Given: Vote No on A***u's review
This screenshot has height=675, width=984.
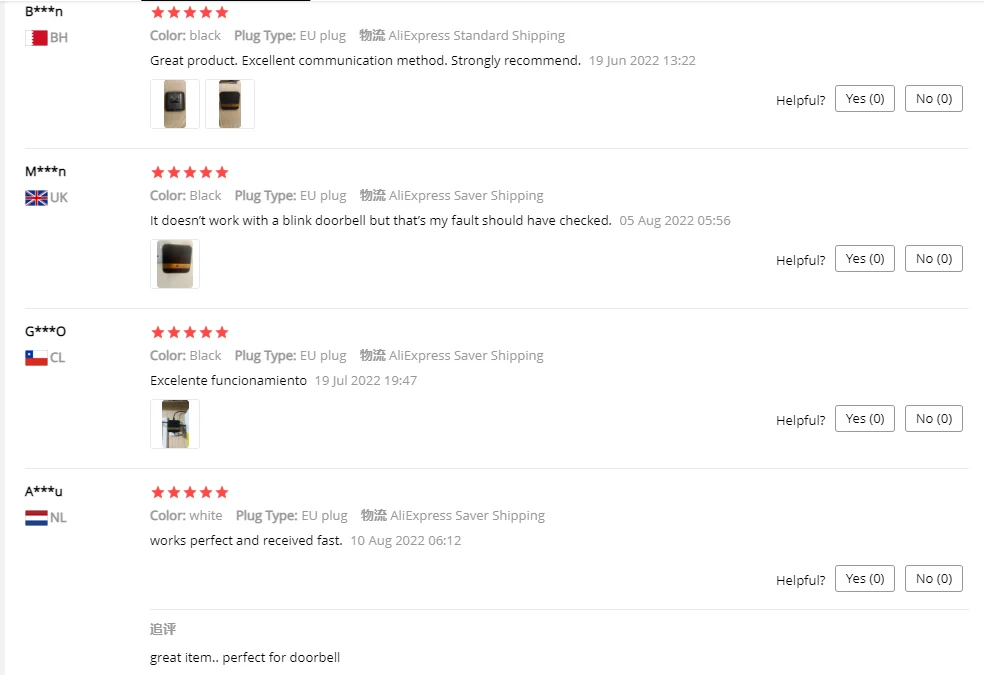Looking at the screenshot, I should coord(934,579).
